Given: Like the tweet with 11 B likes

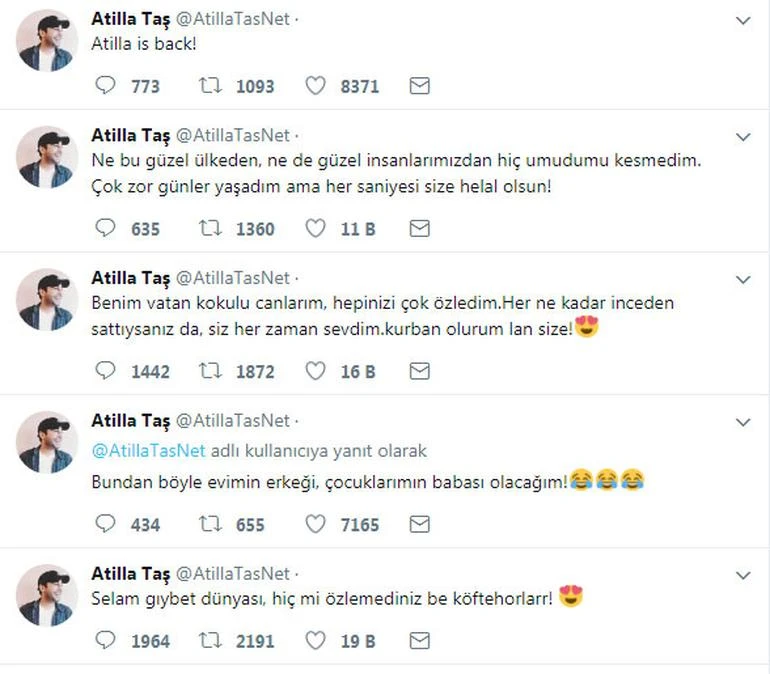Looking at the screenshot, I should (x=315, y=229).
